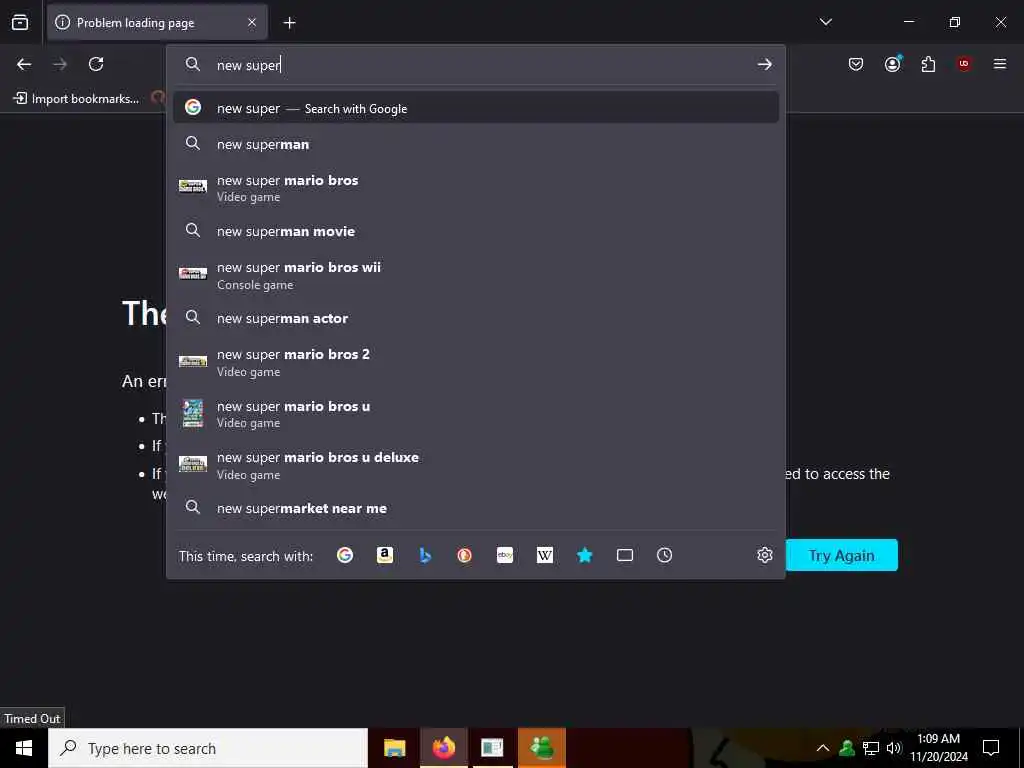
Task: Open the Firefox account icon
Action: [892, 64]
